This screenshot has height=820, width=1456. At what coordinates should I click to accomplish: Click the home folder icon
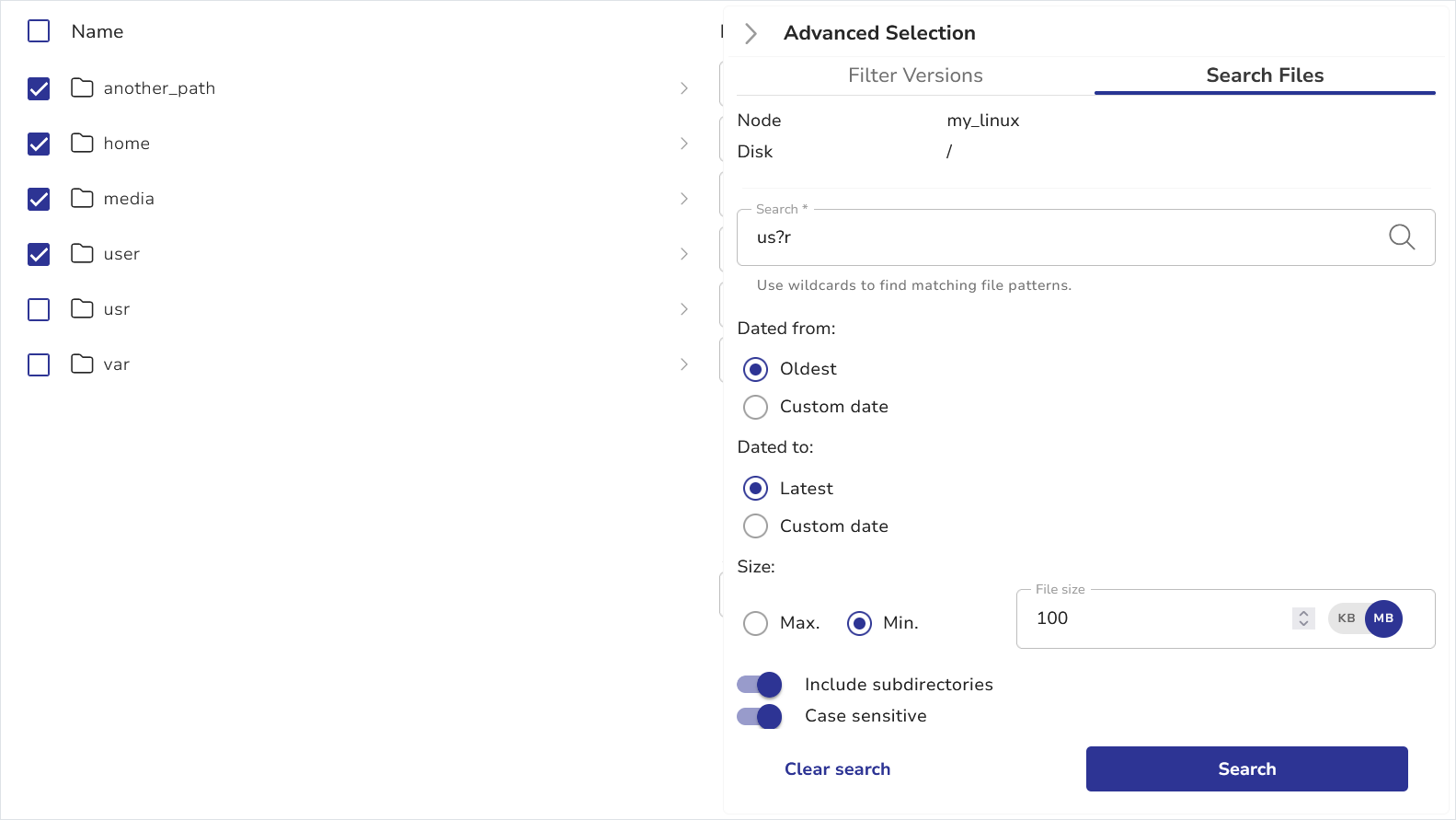pyautogui.click(x=82, y=144)
